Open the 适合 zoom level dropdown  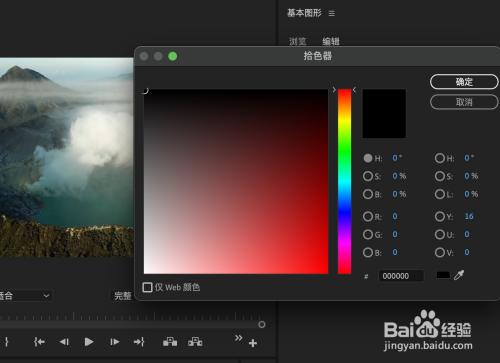click(25, 296)
